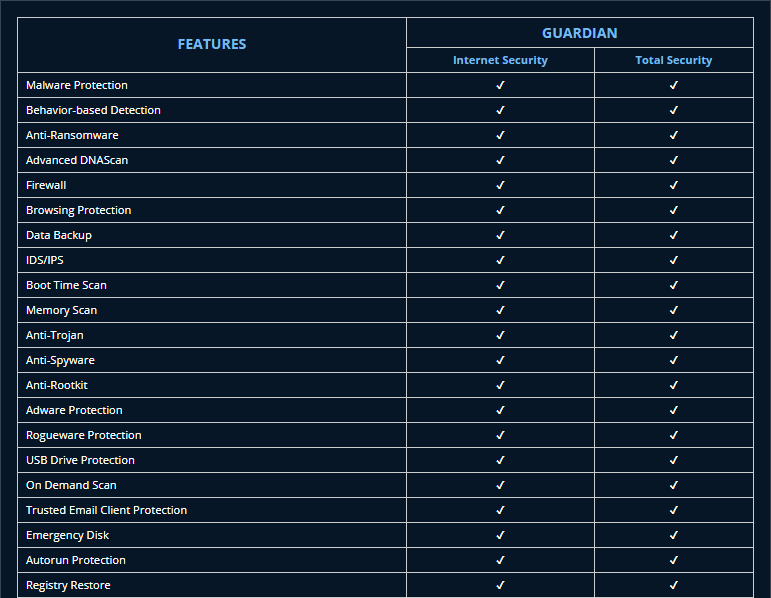
Task: Select the Total Security column header
Action: (674, 60)
